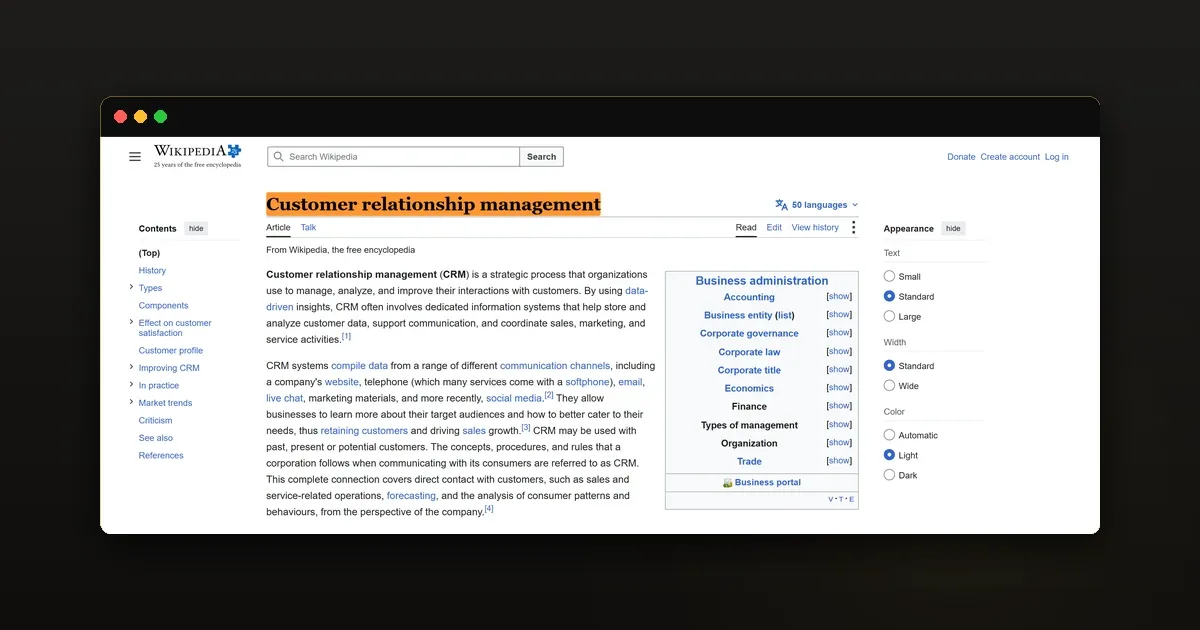Open the softphone article link
1200x630 pixels.
(x=587, y=382)
